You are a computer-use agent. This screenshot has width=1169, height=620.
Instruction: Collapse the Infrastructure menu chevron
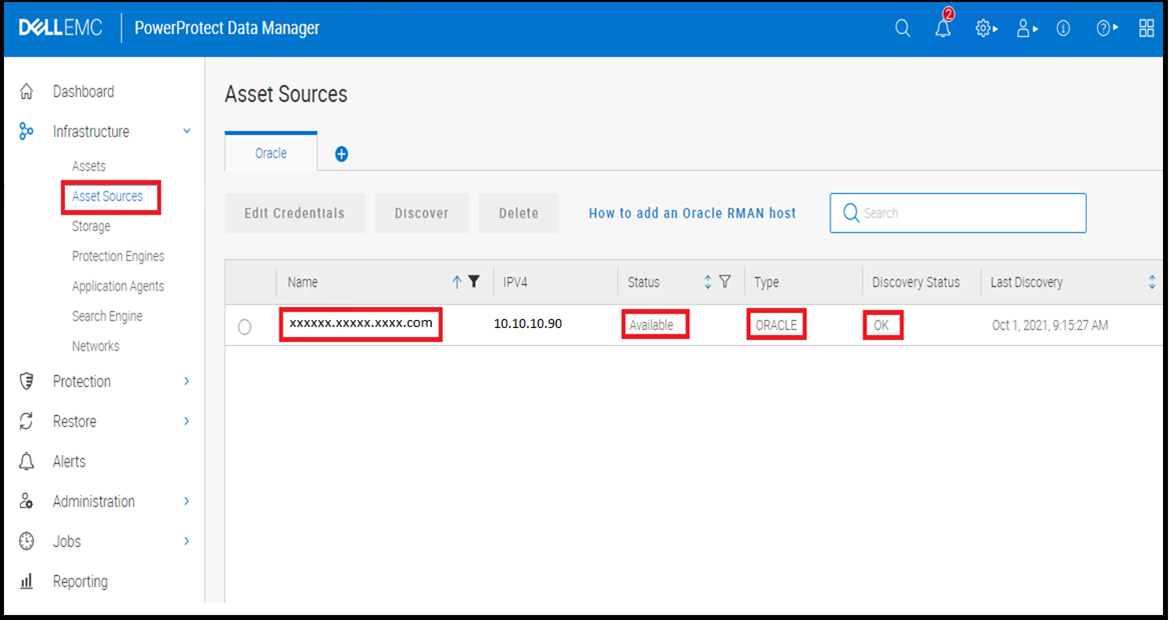pyautogui.click(x=186, y=131)
